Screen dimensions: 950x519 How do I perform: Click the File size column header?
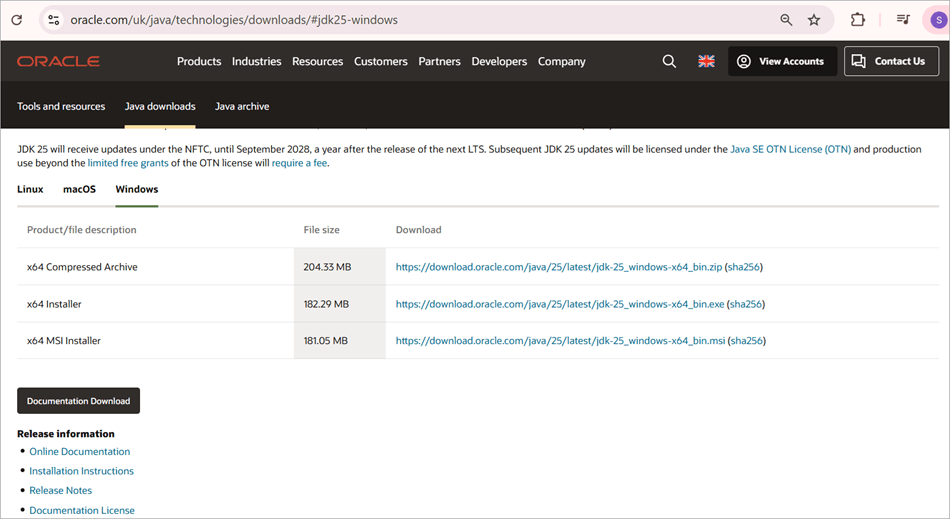(321, 230)
